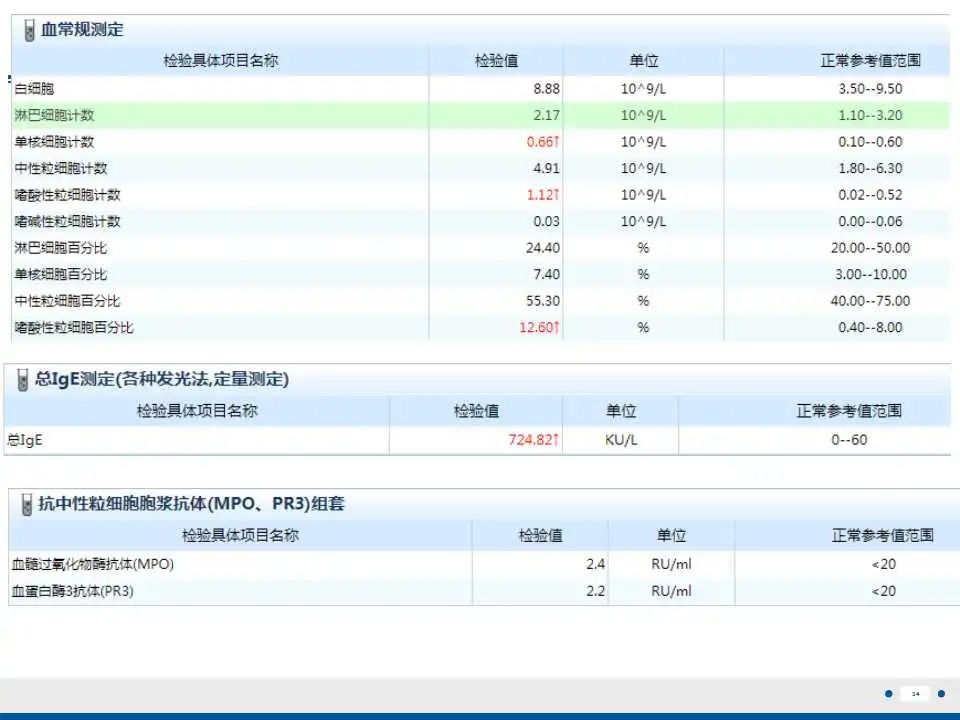960x720 pixels.
Task: Click 检验具体项目名称 header in MPO、PR3 table
Action: pos(240,536)
